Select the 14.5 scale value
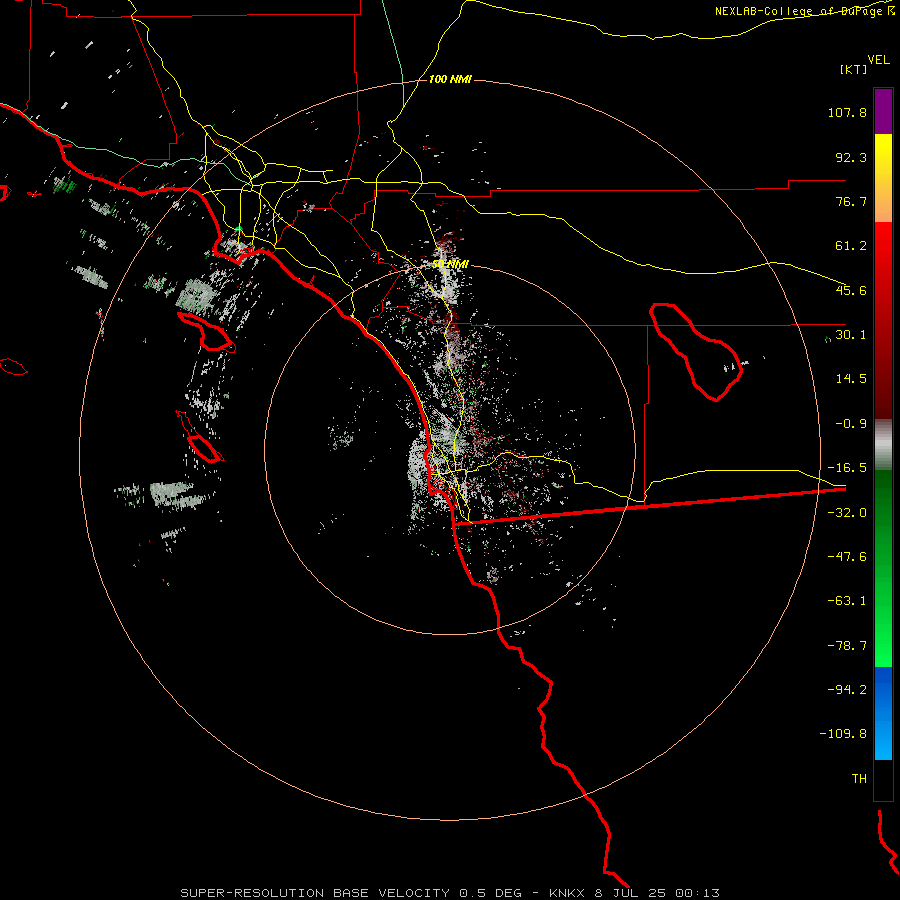The width and height of the screenshot is (900, 900). [851, 379]
